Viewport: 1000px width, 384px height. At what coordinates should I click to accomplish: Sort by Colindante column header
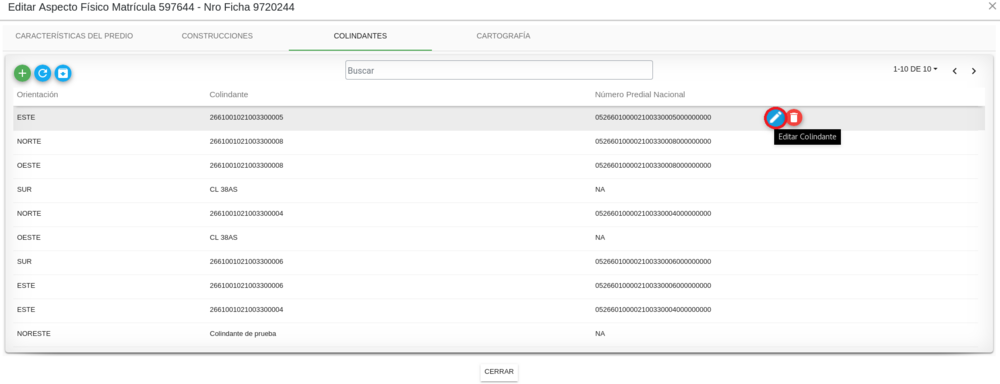click(x=228, y=94)
